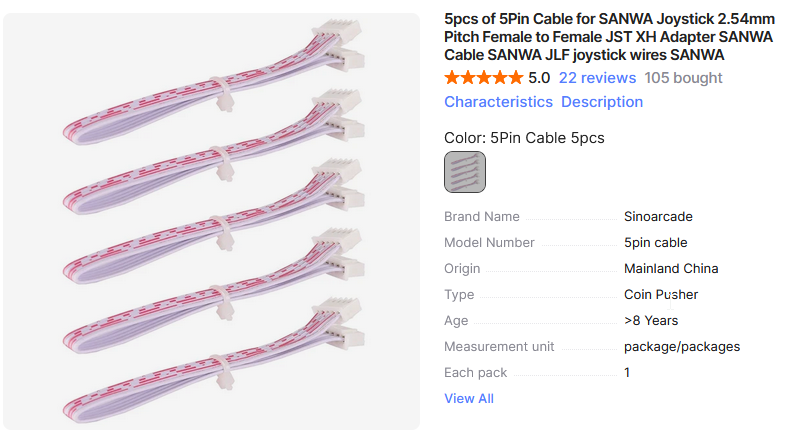790x444 pixels.
Task: Click the Sinoarcade brand name value
Action: coord(658,216)
